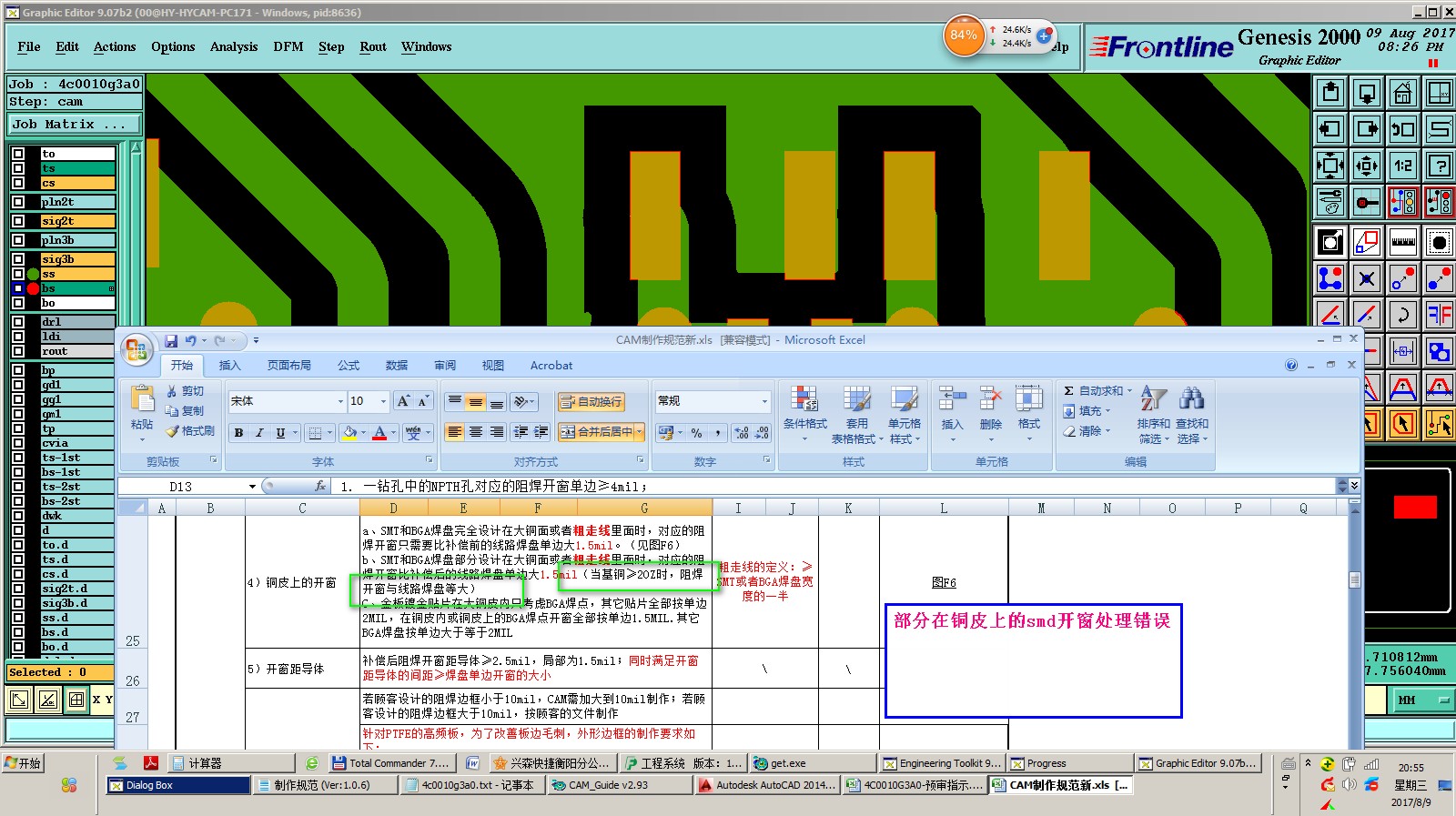Click the zoom out shrink-arrows icon
The width and height of the screenshot is (1456, 816).
point(1367,166)
